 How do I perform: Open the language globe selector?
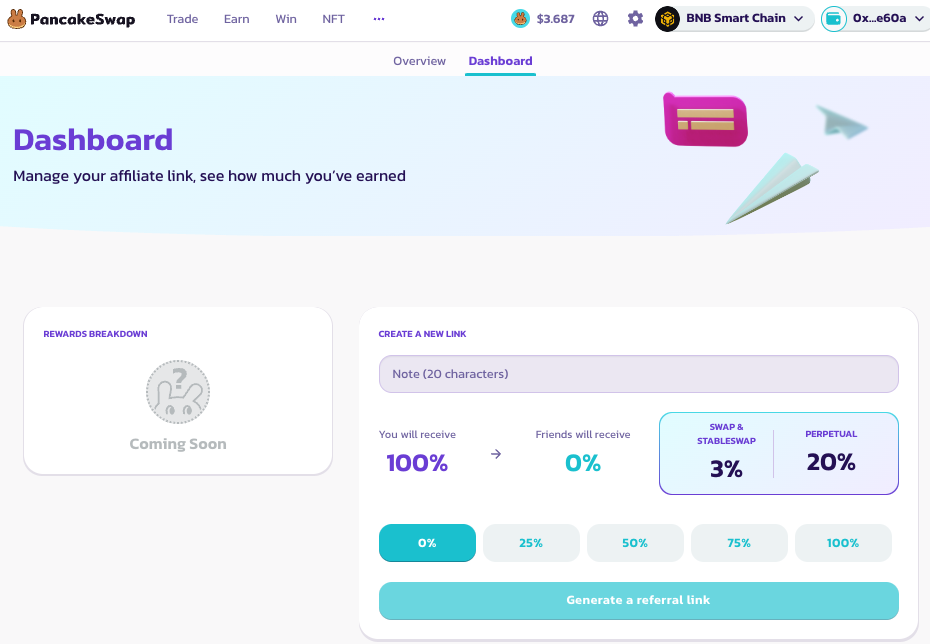[x=600, y=18]
